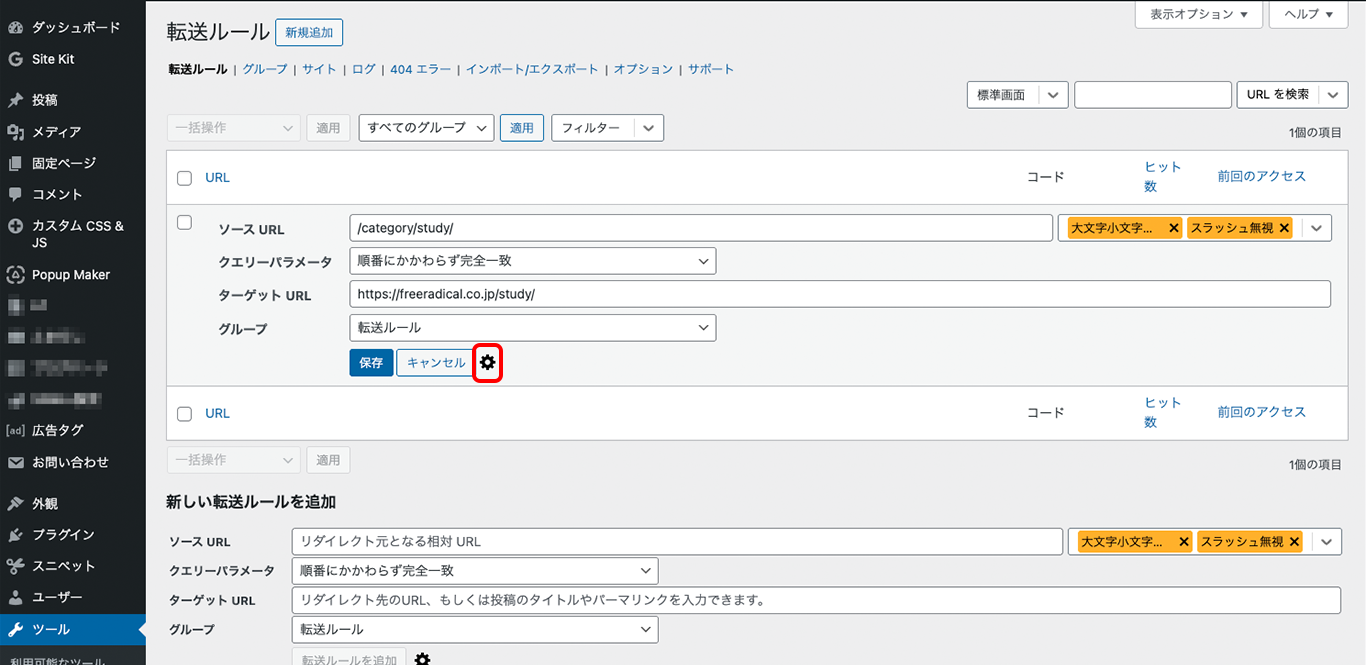Open Popup Maker in the sidebar
This screenshot has height=665, width=1366.
coord(70,275)
